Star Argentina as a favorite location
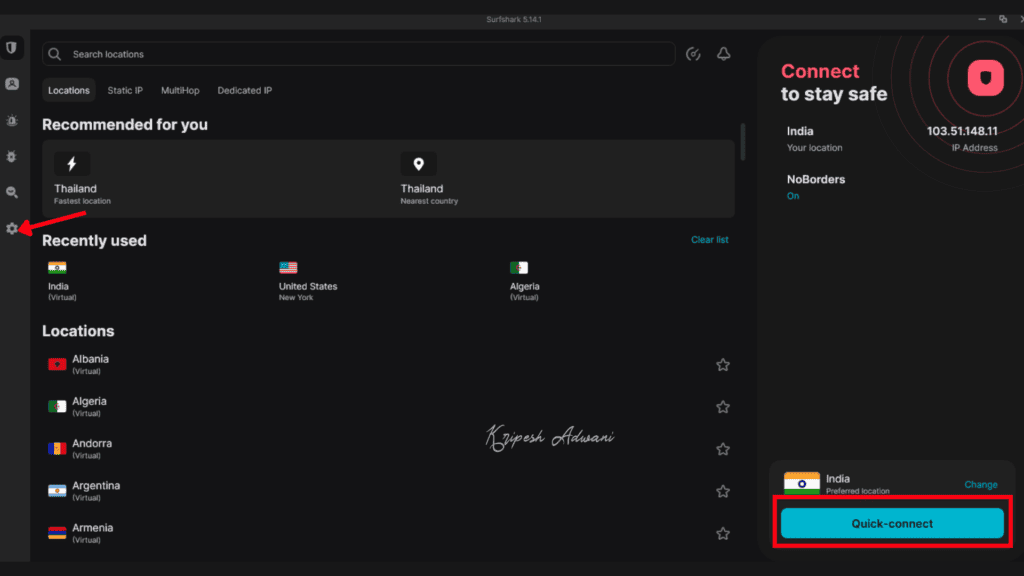 pyautogui.click(x=723, y=491)
